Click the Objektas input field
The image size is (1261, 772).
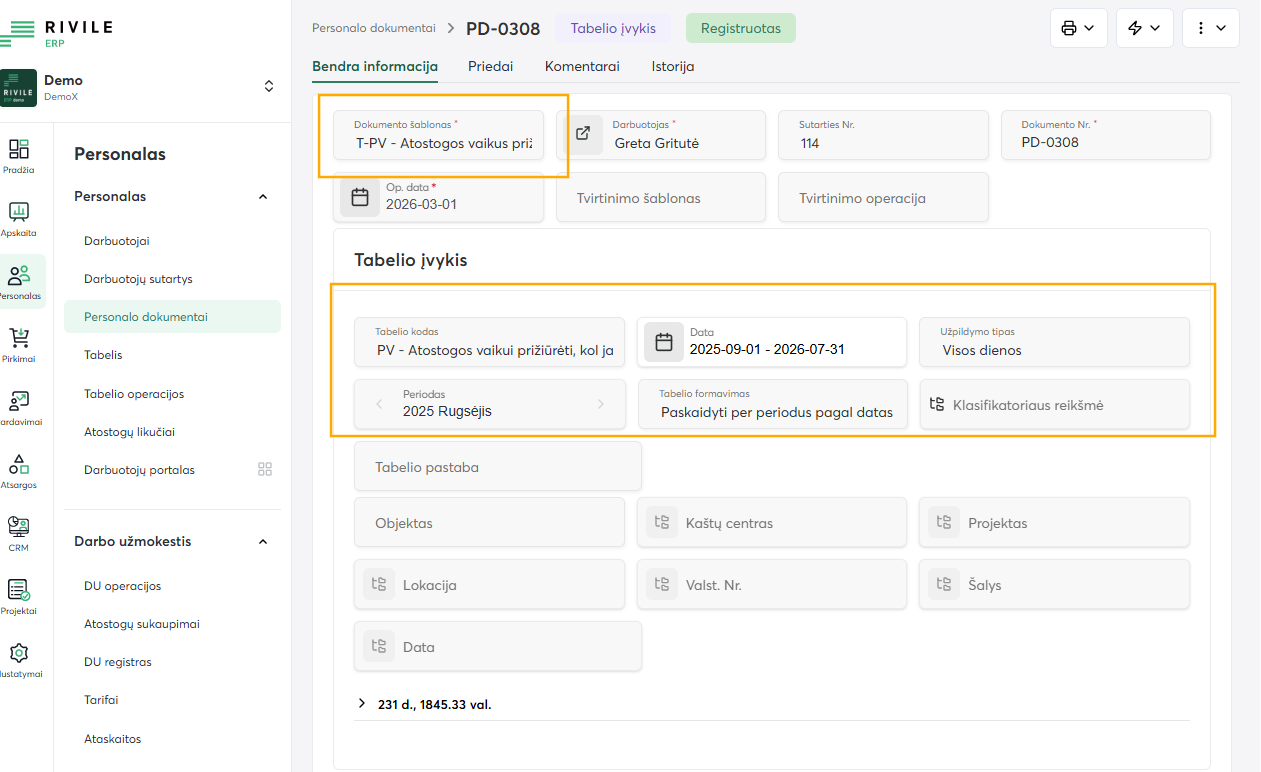489,522
